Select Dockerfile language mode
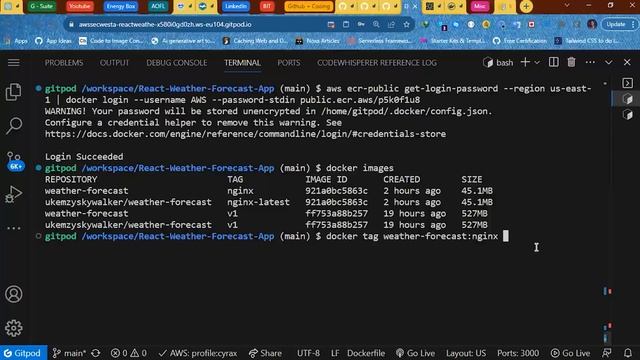 click(x=366, y=353)
